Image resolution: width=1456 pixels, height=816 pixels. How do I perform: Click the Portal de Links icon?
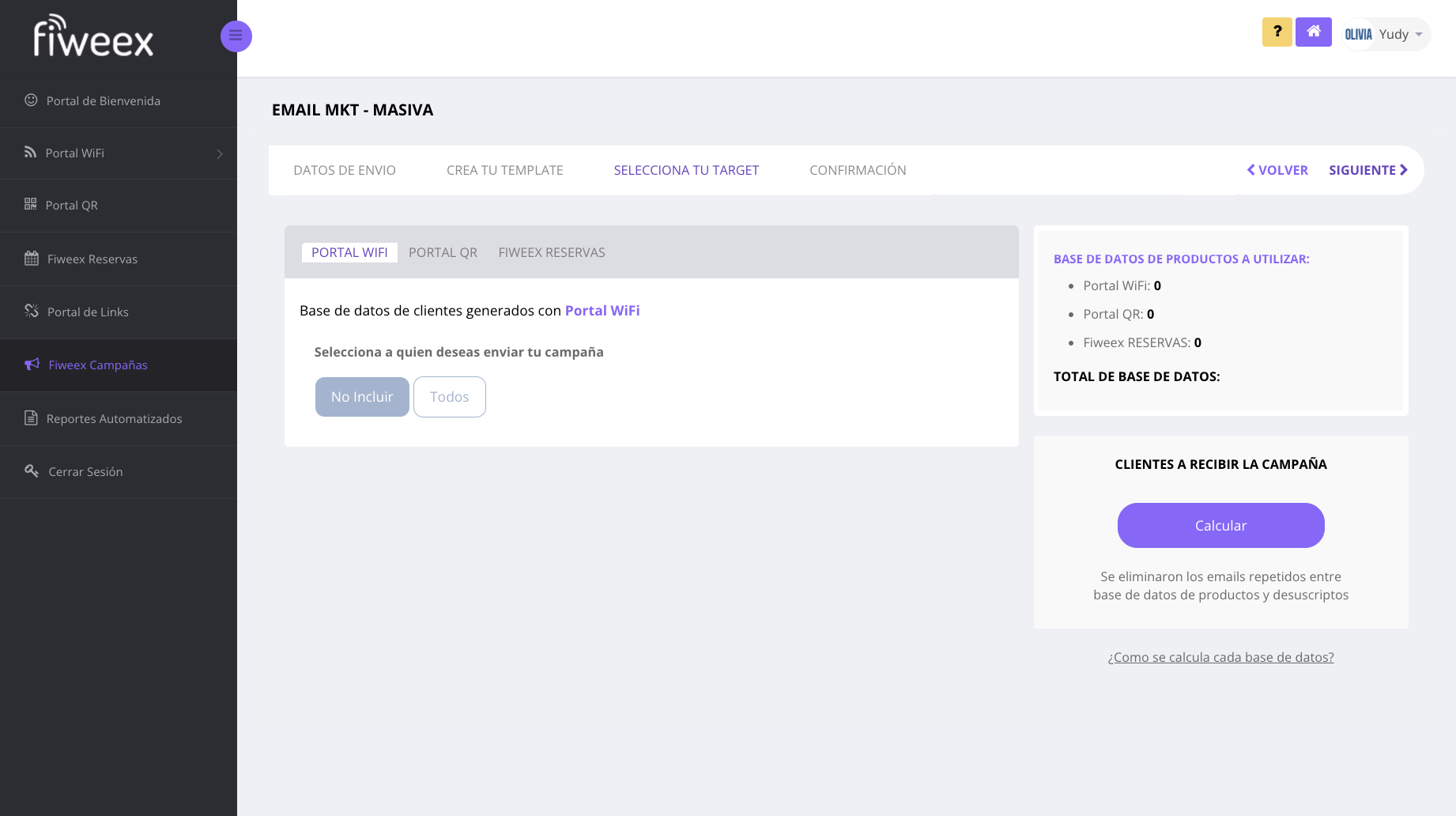(32, 311)
